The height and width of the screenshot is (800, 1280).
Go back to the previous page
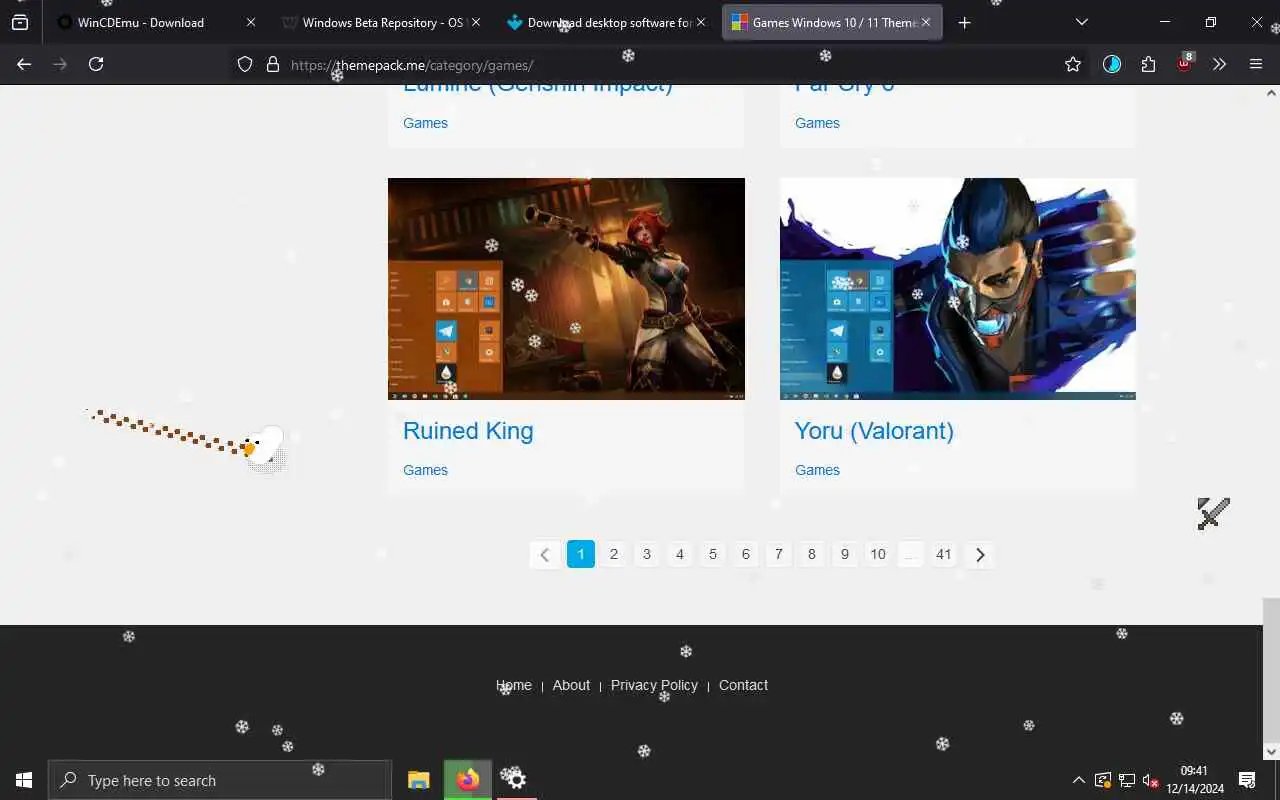point(24,64)
